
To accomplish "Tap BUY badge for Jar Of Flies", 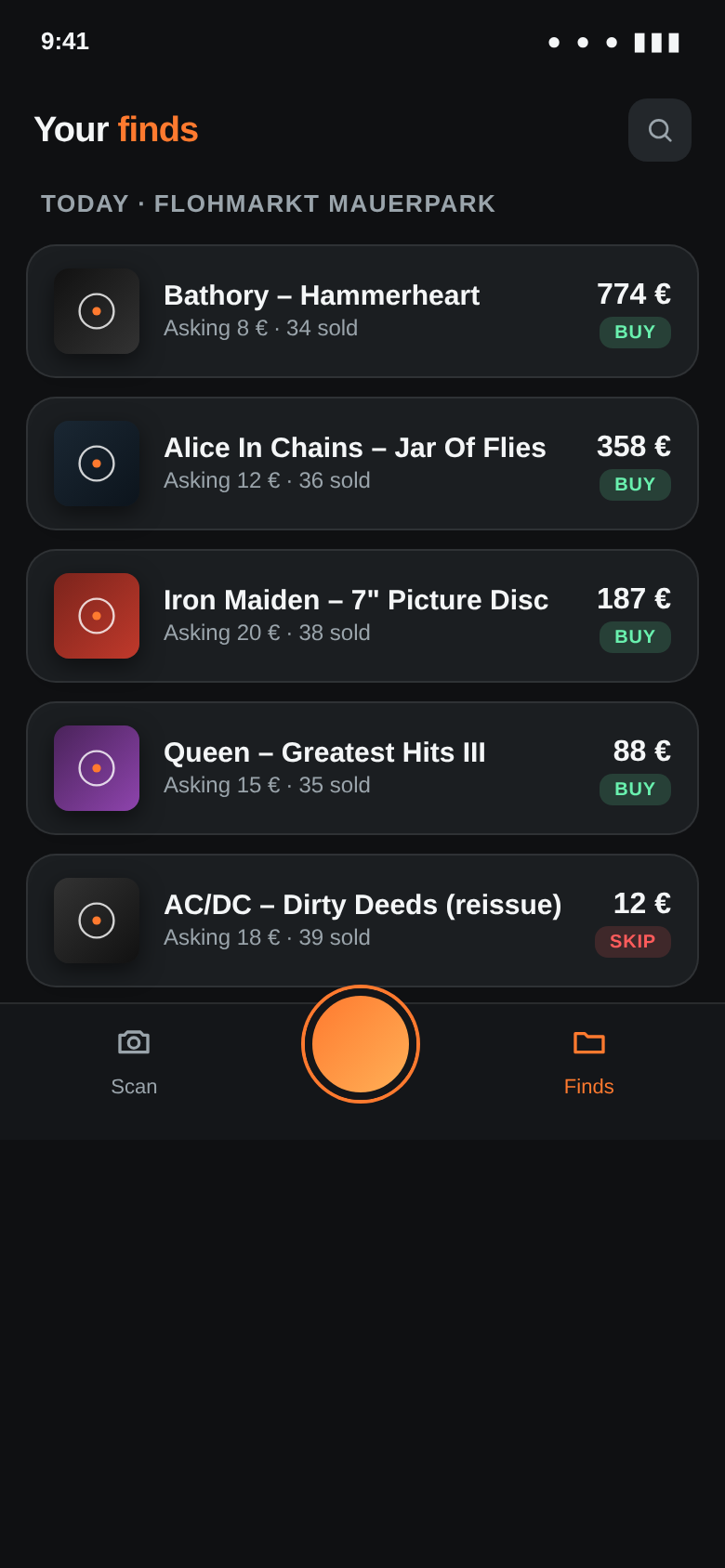I will click(x=635, y=485).
